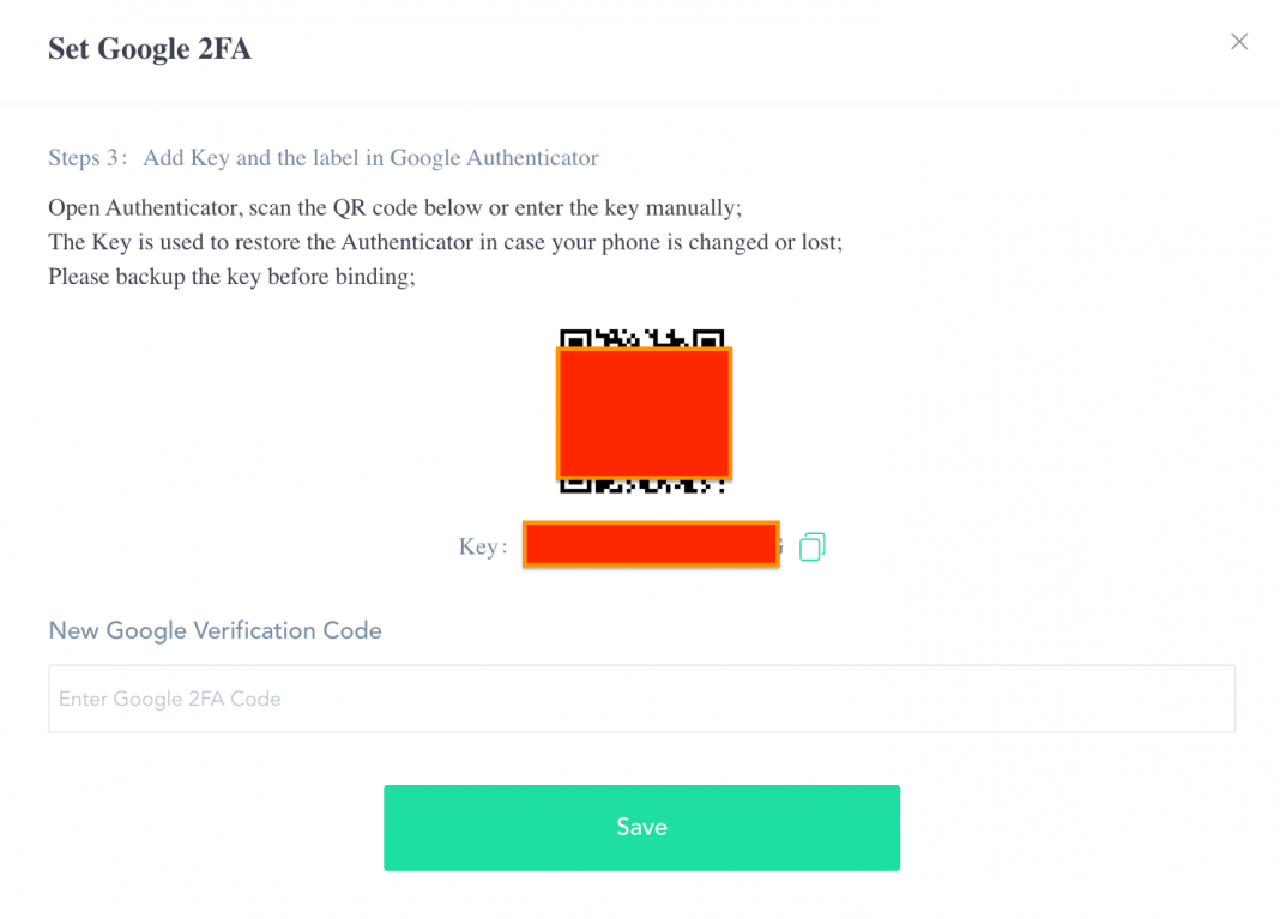
Task: Click the Key: label
Action: click(x=483, y=547)
